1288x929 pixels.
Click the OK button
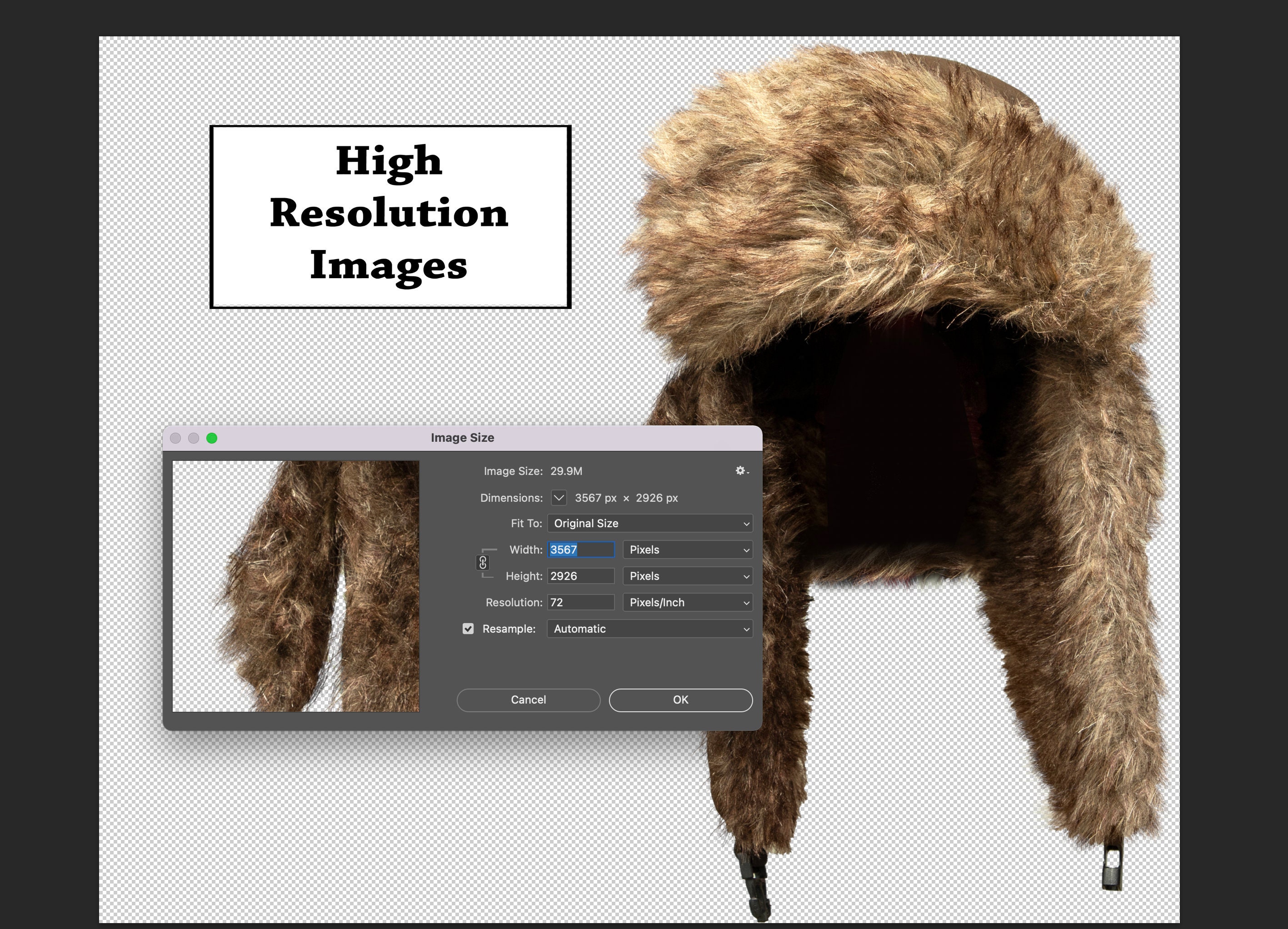(680, 699)
